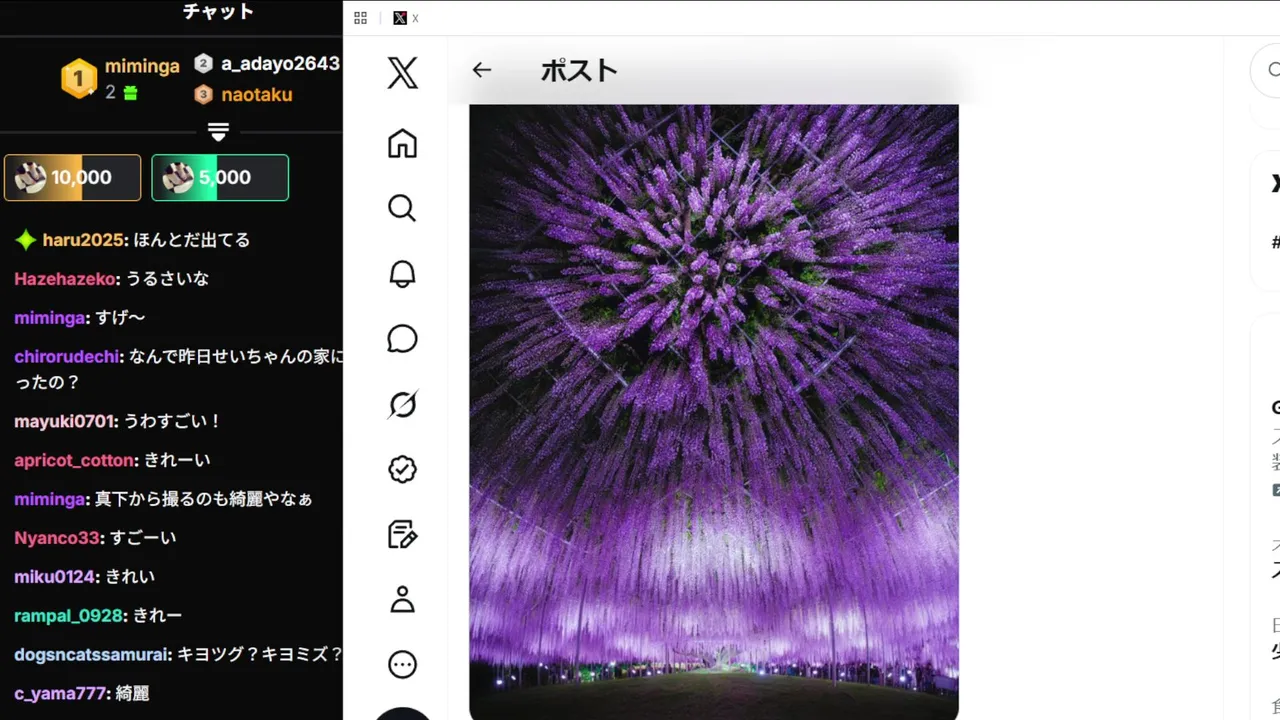Expand the chat leaderboard chevron
The image size is (1280, 720).
pos(218,132)
